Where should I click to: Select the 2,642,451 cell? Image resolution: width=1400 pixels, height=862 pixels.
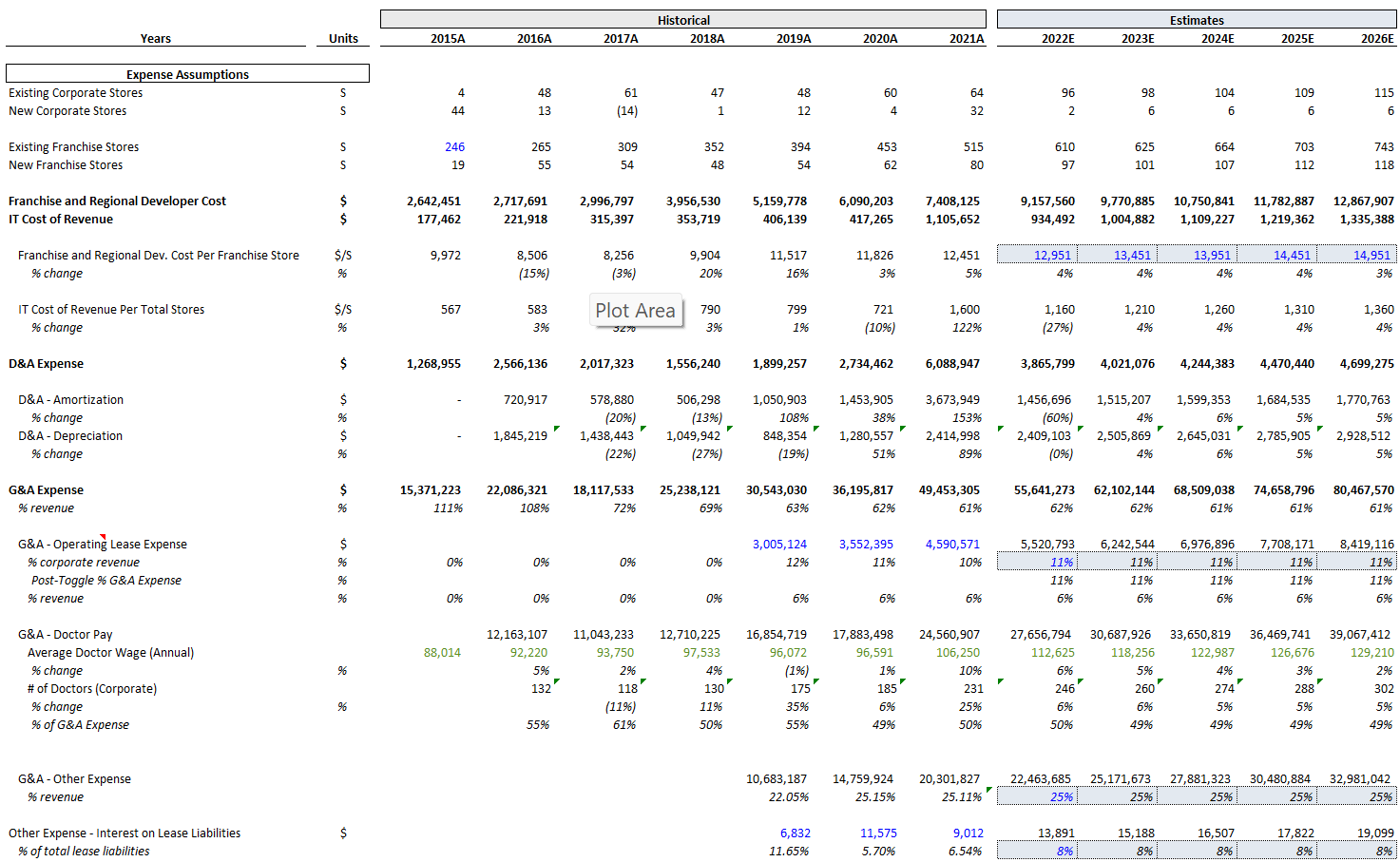pos(433,201)
